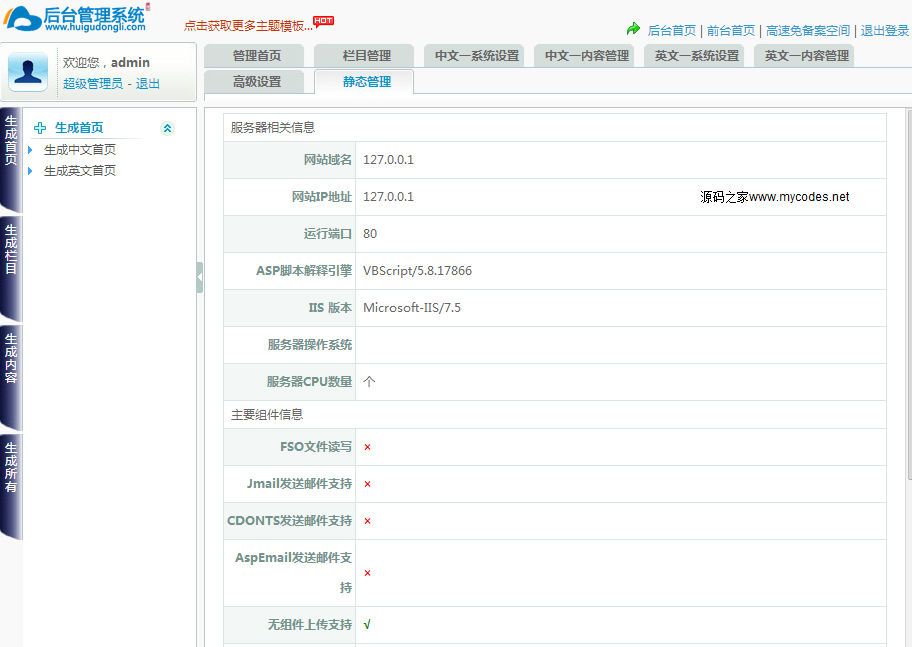This screenshot has height=647, width=912.
Task: Collapse the 生成首页 section with double chevron
Action: (x=167, y=128)
